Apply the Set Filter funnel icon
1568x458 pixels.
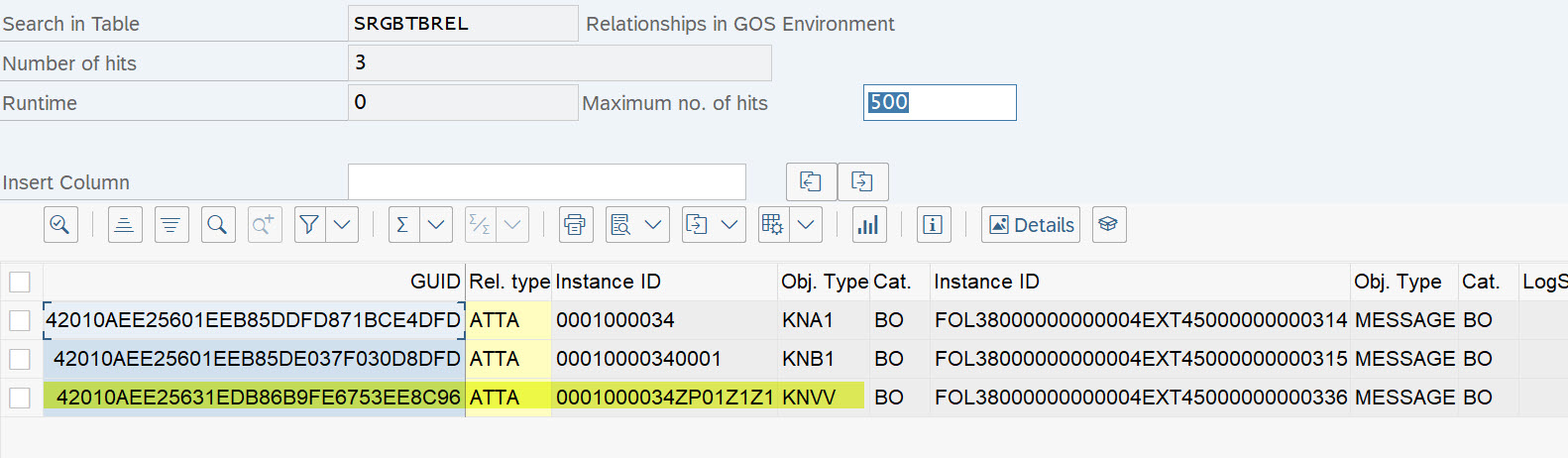click(x=309, y=225)
